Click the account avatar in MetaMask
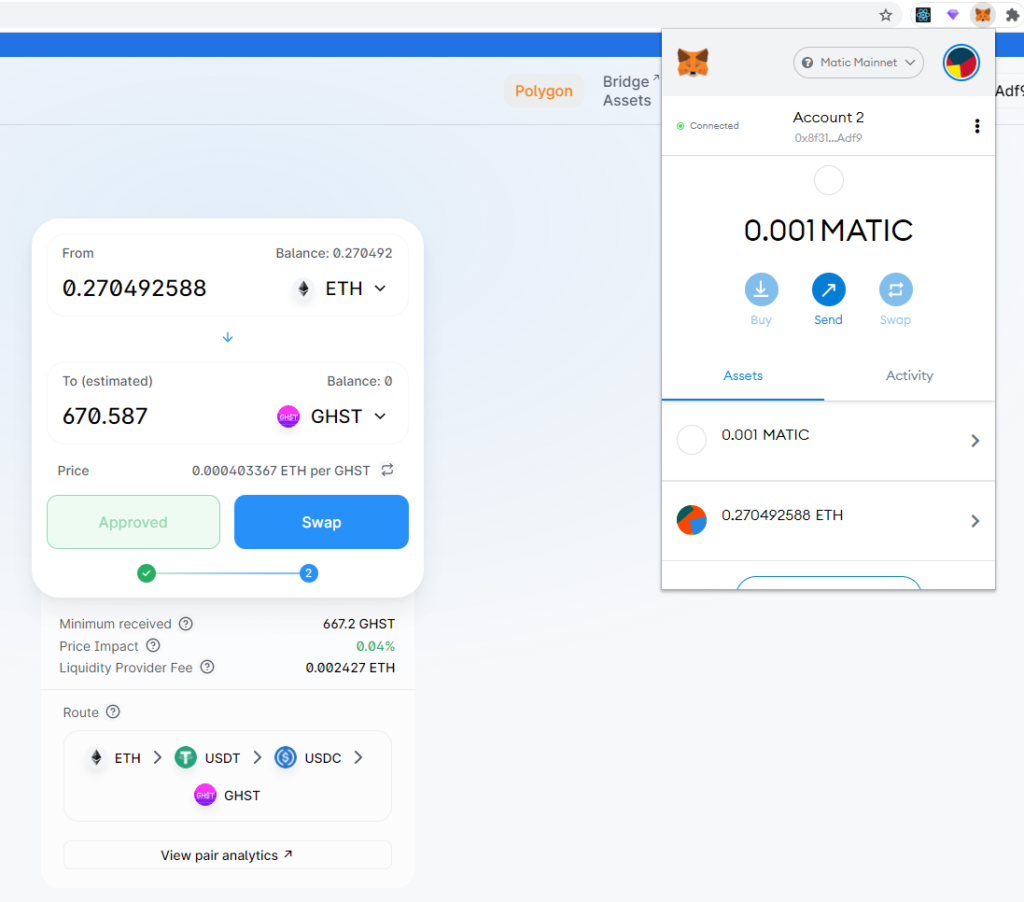Image resolution: width=1024 pixels, height=902 pixels. (961, 63)
